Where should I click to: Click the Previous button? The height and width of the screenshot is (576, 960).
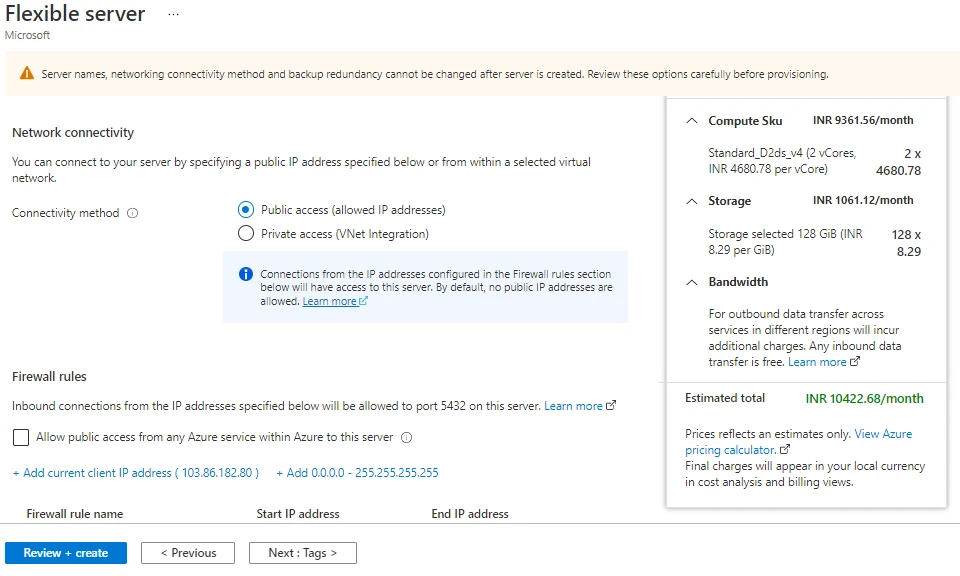point(187,552)
